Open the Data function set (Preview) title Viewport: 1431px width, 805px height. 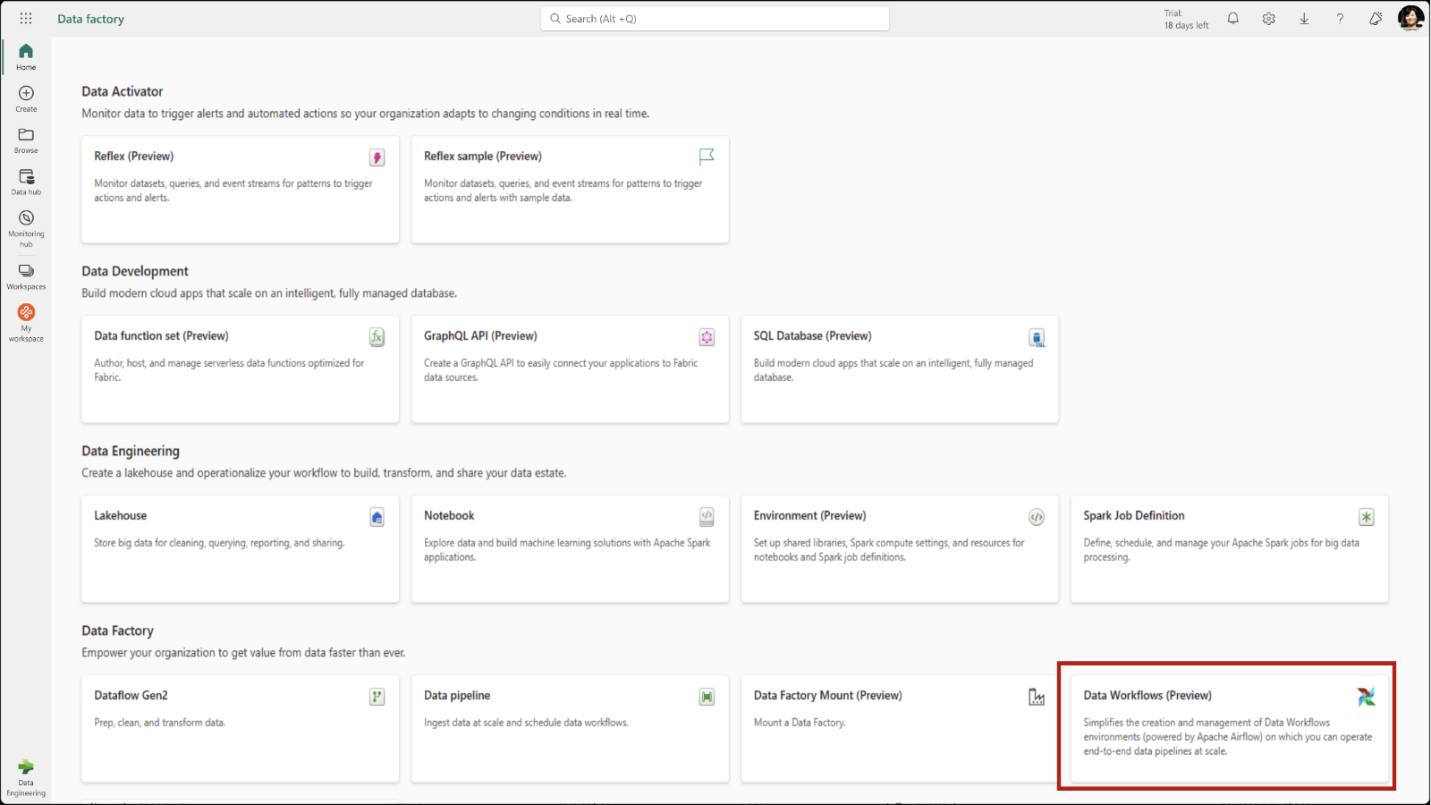pyautogui.click(x=161, y=336)
